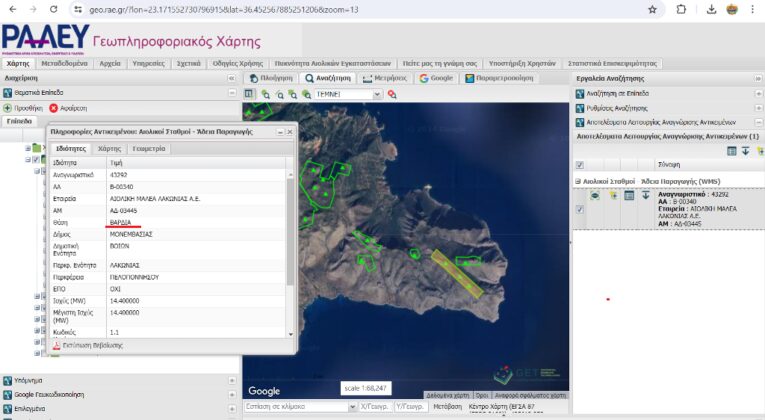The width and height of the screenshot is (765, 420).
Task: Switch to the Πλοήγηση map tab
Action: 271,78
